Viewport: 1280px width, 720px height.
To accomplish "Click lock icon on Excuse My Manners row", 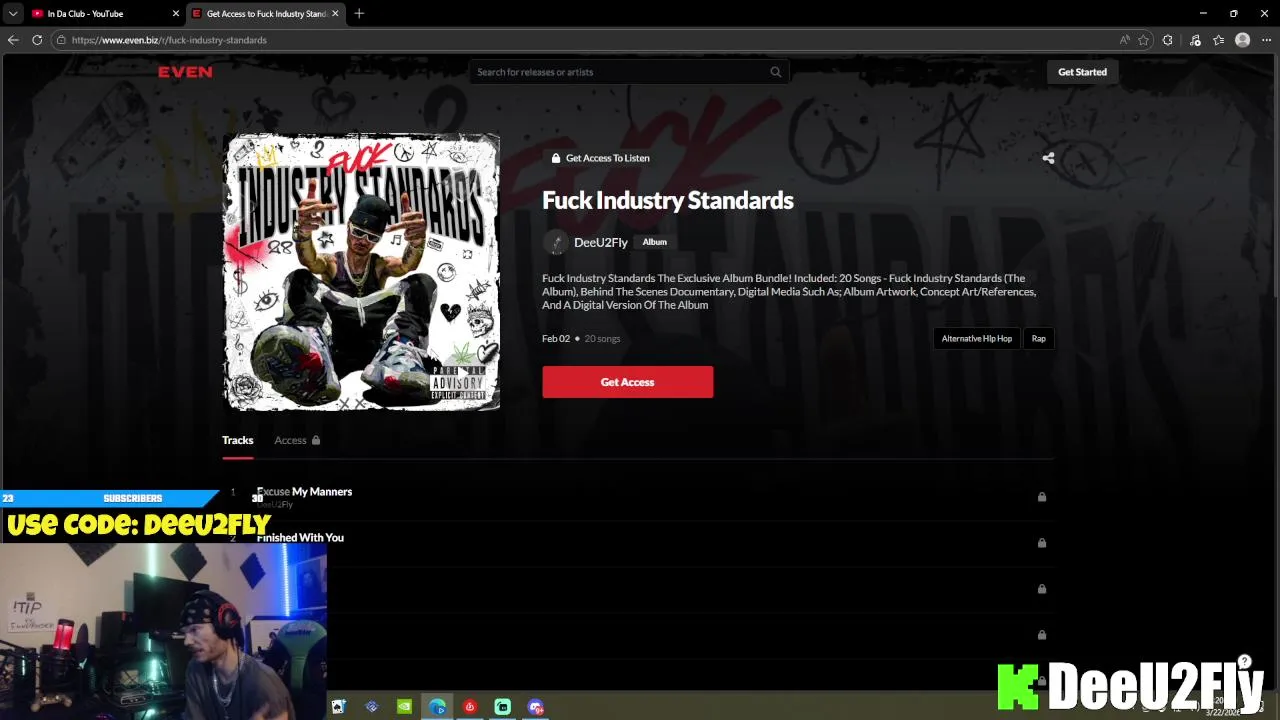I will [x=1042, y=497].
